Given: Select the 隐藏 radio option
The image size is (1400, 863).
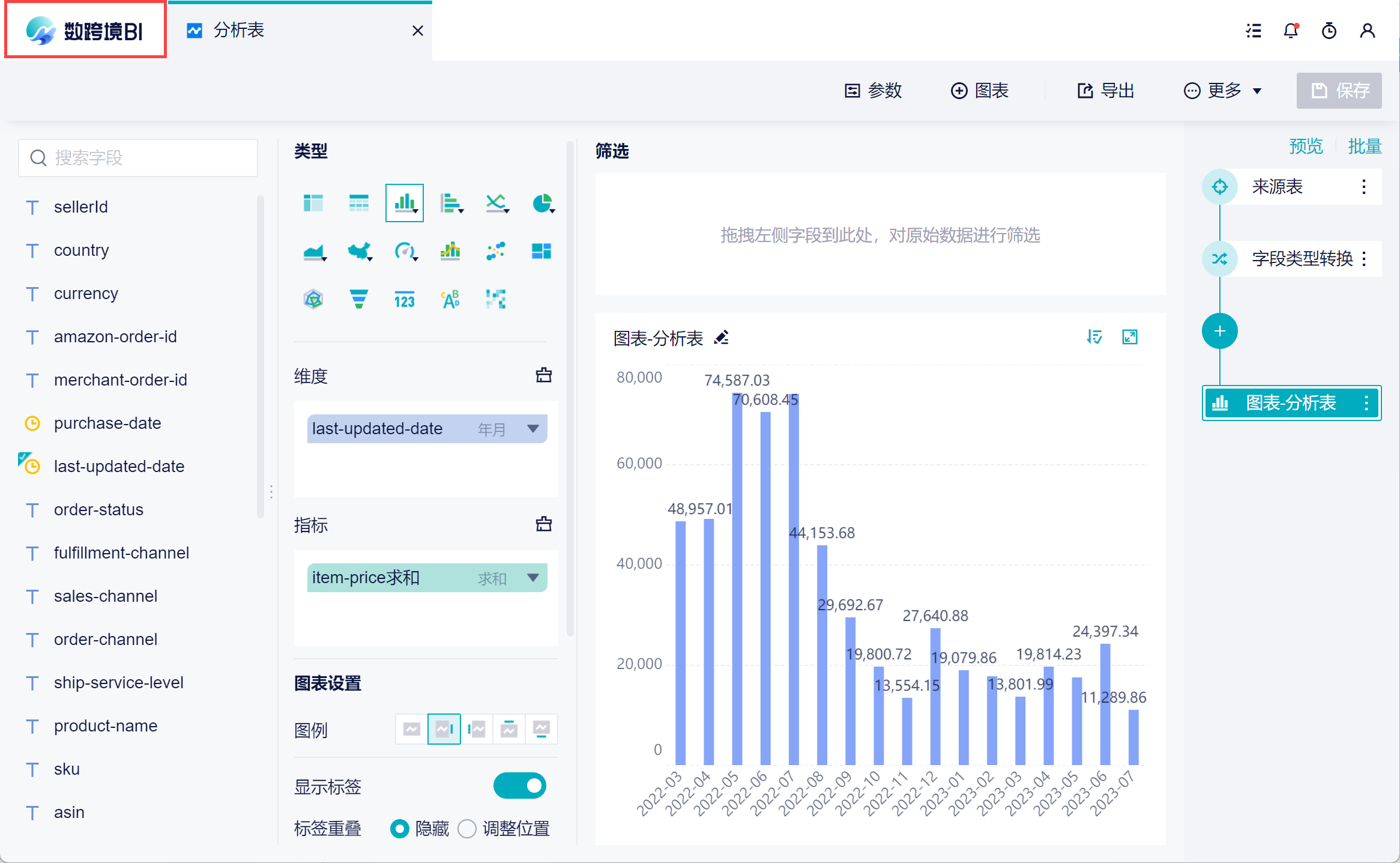Looking at the screenshot, I should [x=399, y=829].
